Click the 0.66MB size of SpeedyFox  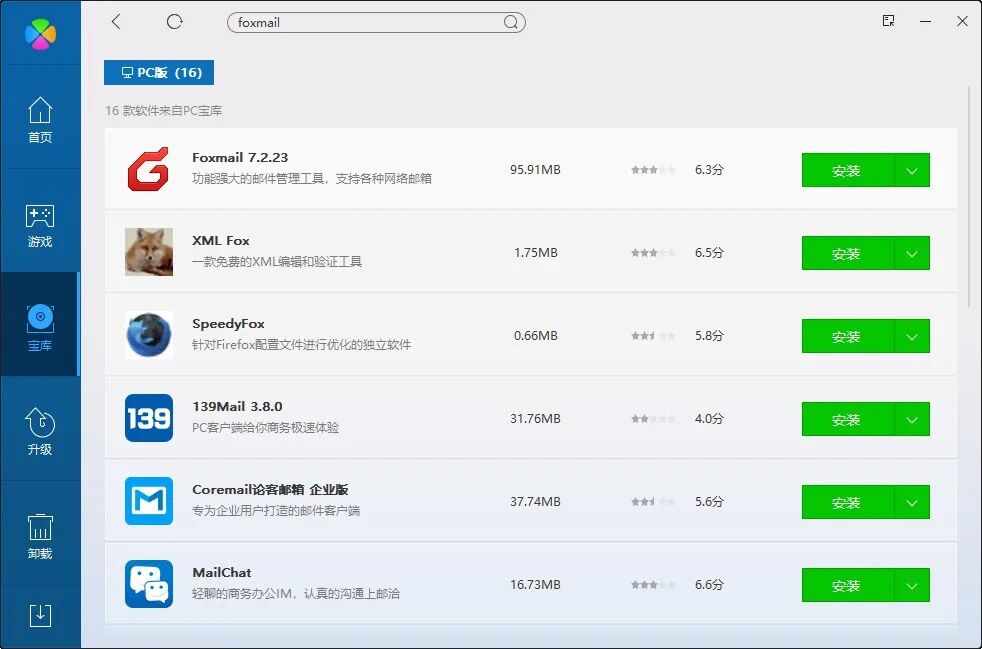tap(535, 335)
